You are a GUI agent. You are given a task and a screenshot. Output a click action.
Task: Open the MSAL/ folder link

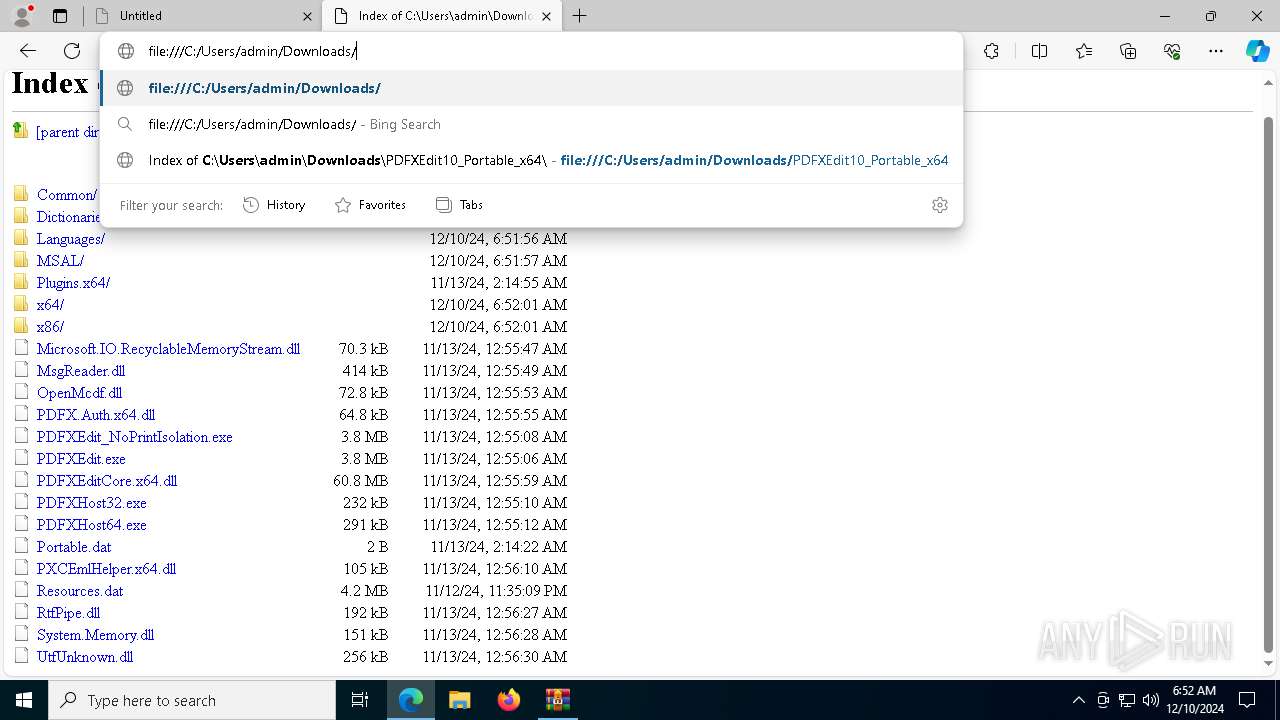coord(60,261)
